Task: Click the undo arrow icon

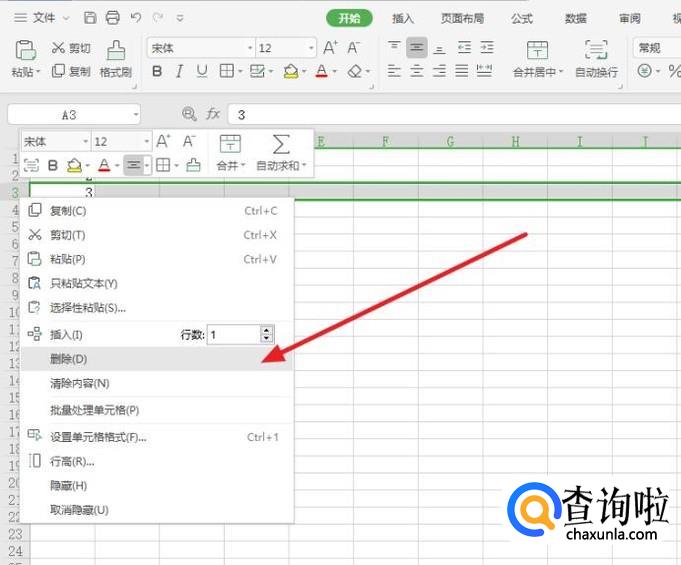Action: 136,18
